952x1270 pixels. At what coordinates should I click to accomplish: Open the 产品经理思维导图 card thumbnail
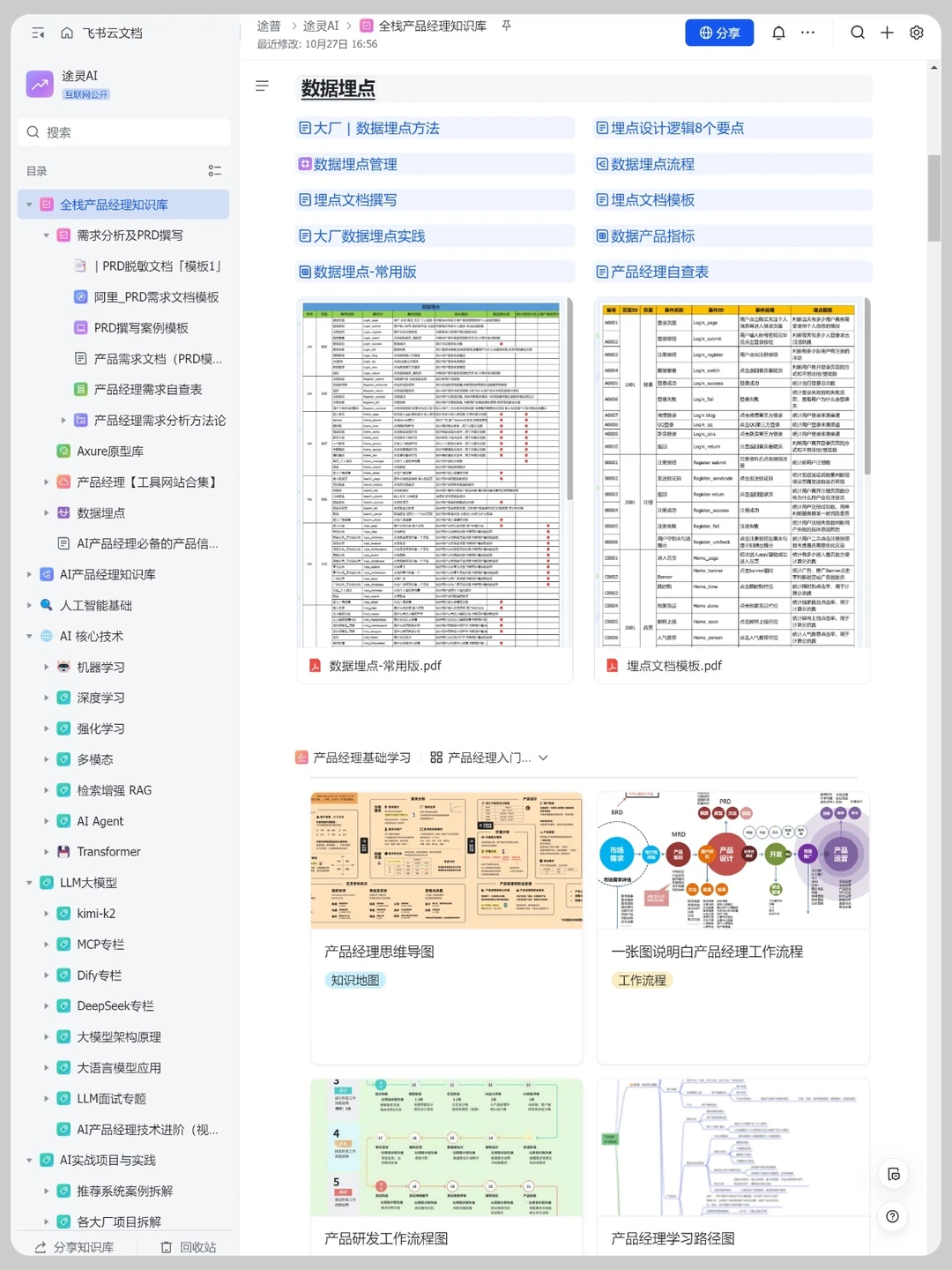(447, 860)
